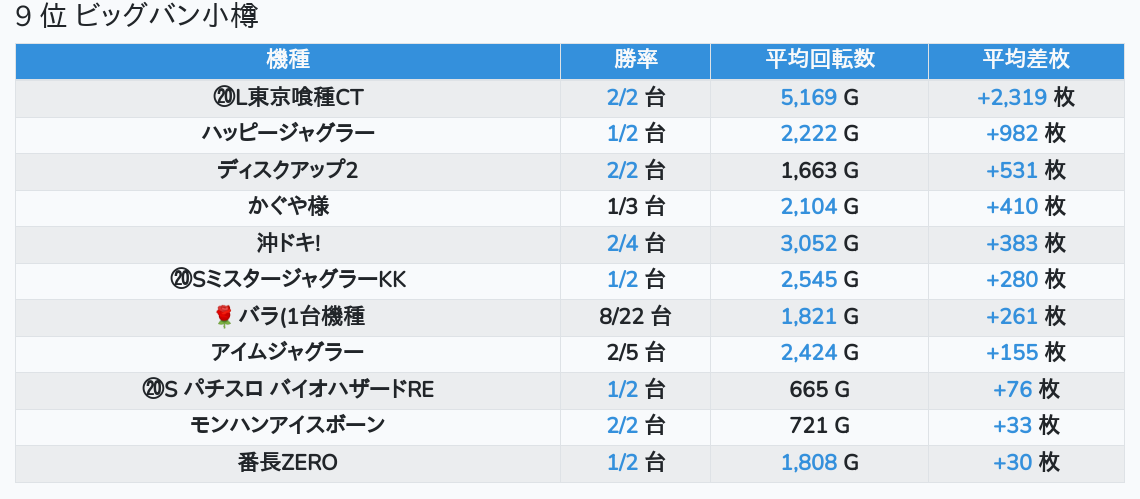
Task: Select the アイムジャグラー machine name
Action: (x=288, y=352)
